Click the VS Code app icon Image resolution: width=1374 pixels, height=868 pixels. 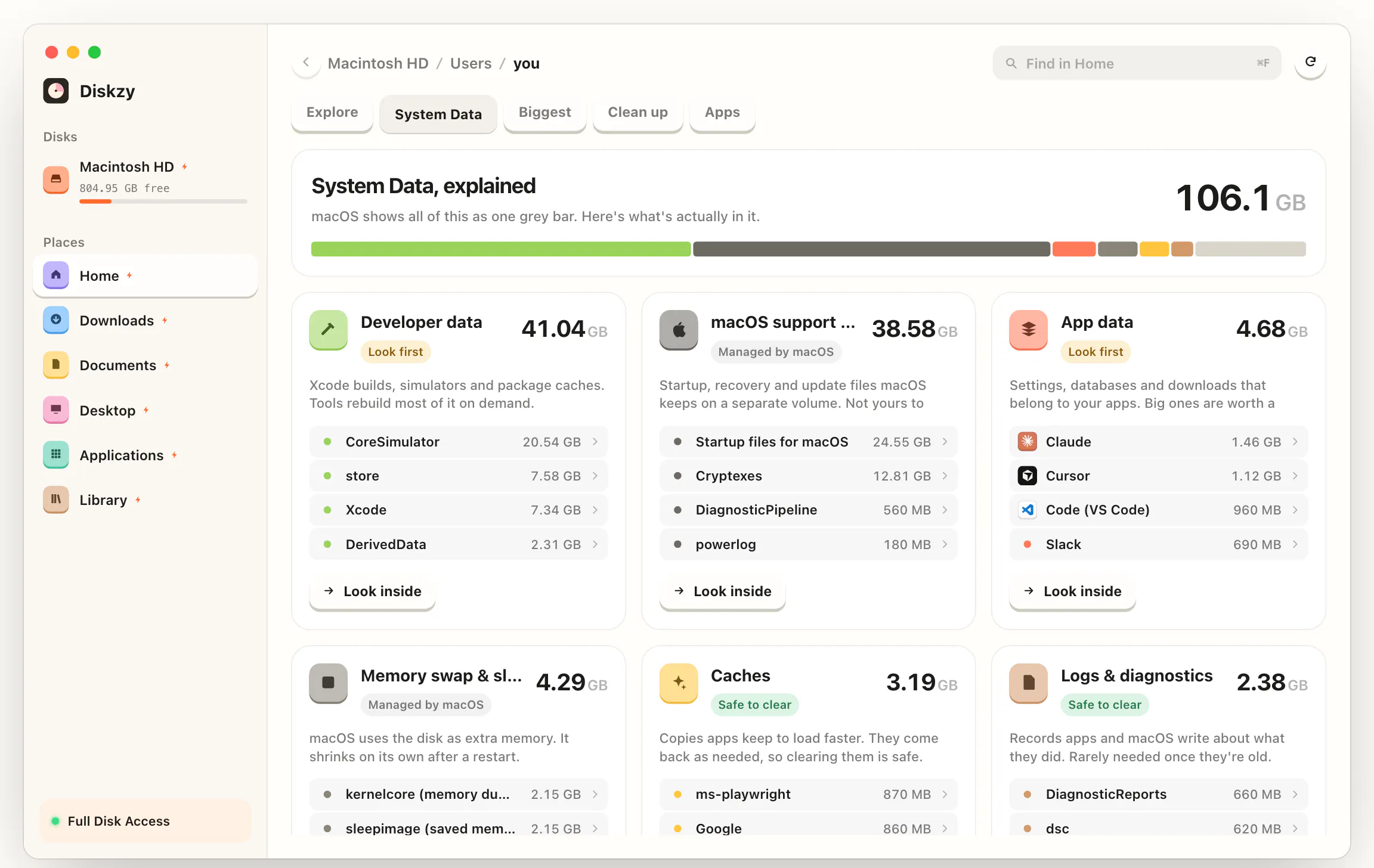[1028, 510]
